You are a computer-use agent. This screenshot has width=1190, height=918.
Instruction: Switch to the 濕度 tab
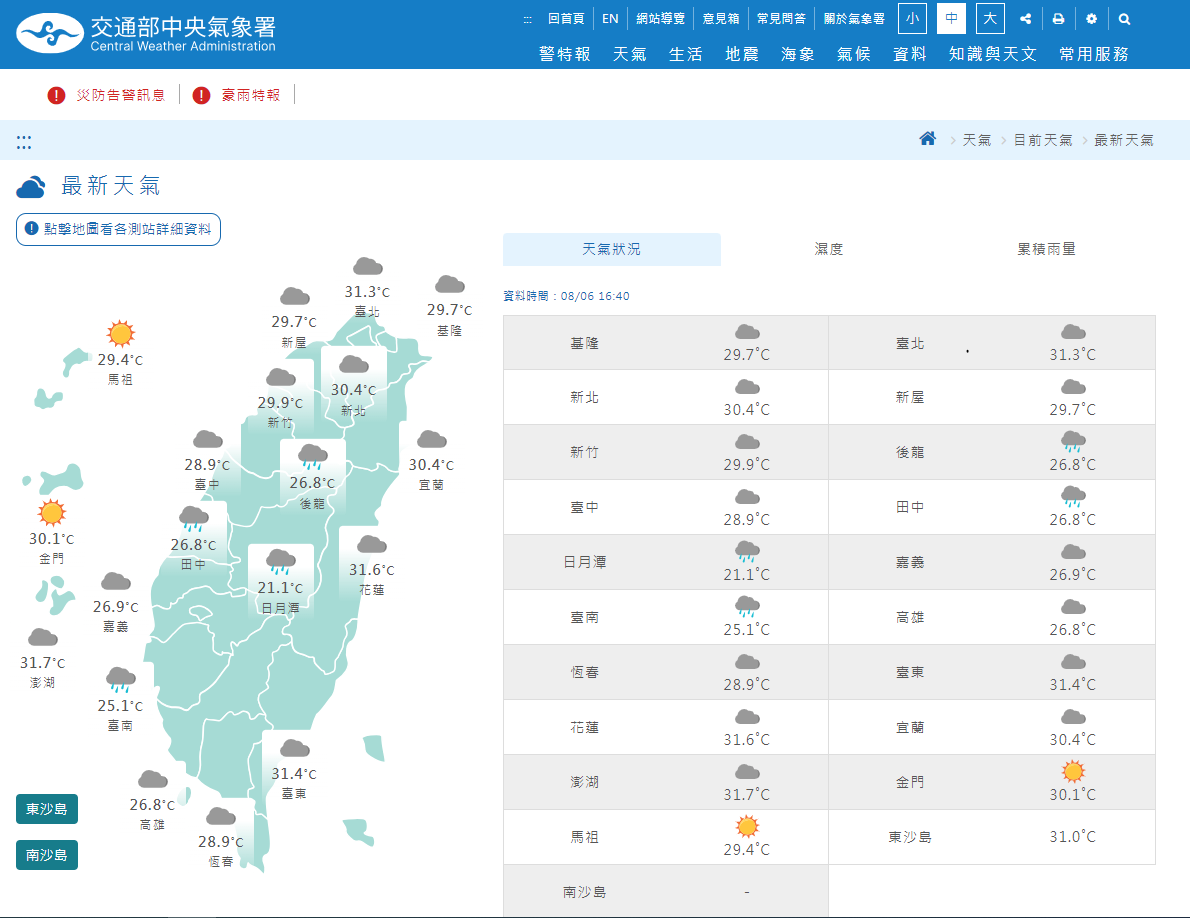(831, 249)
